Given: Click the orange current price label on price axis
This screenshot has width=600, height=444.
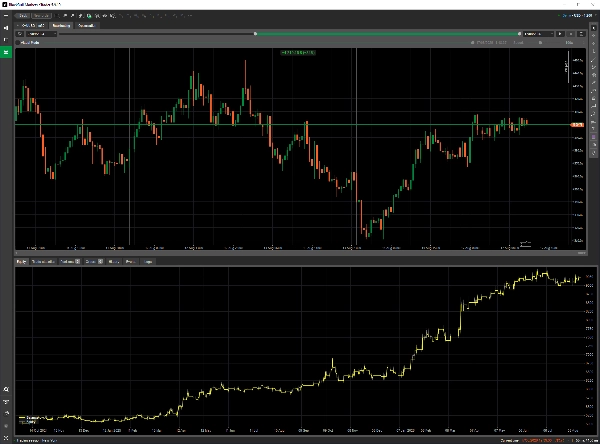Looking at the screenshot, I should 577,125.
